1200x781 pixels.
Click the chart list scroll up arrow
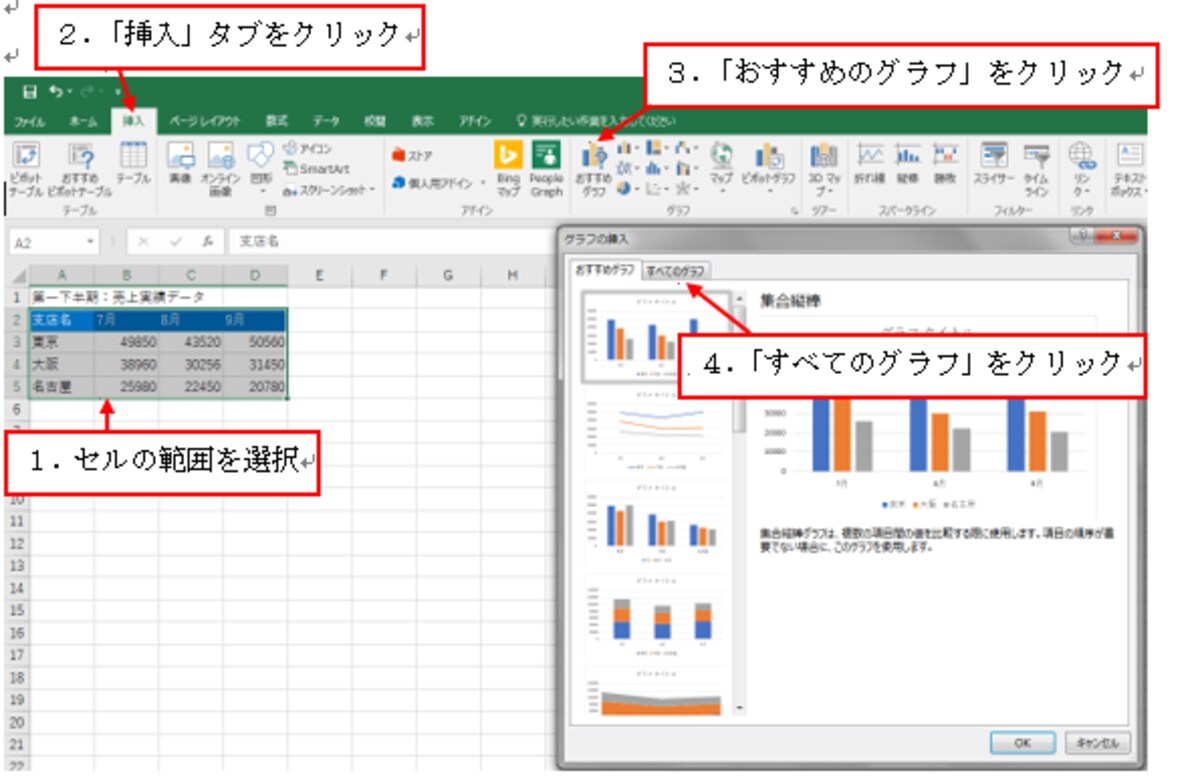coord(739,298)
